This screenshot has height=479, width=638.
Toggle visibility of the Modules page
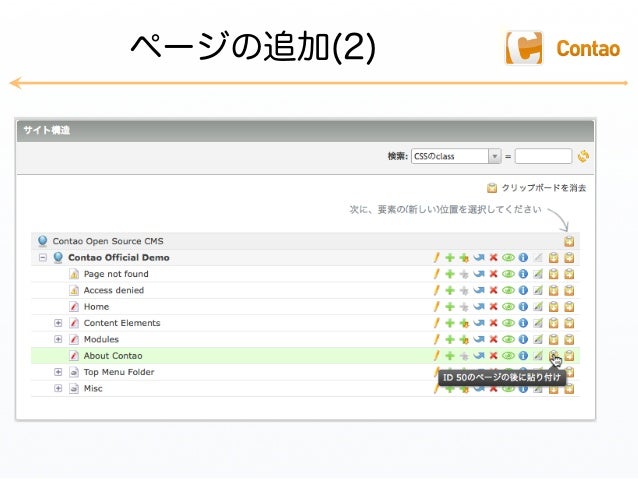tap(508, 339)
